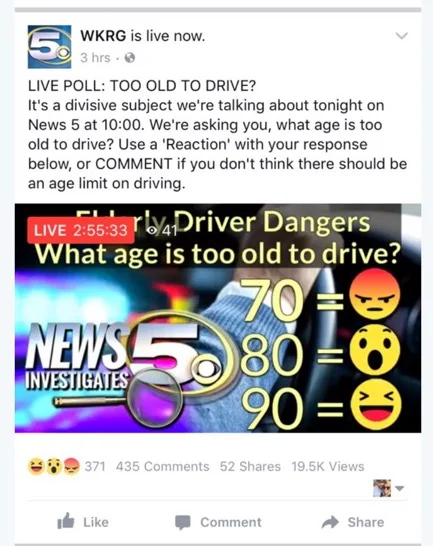Open the post options chevron menu

[x=402, y=36]
